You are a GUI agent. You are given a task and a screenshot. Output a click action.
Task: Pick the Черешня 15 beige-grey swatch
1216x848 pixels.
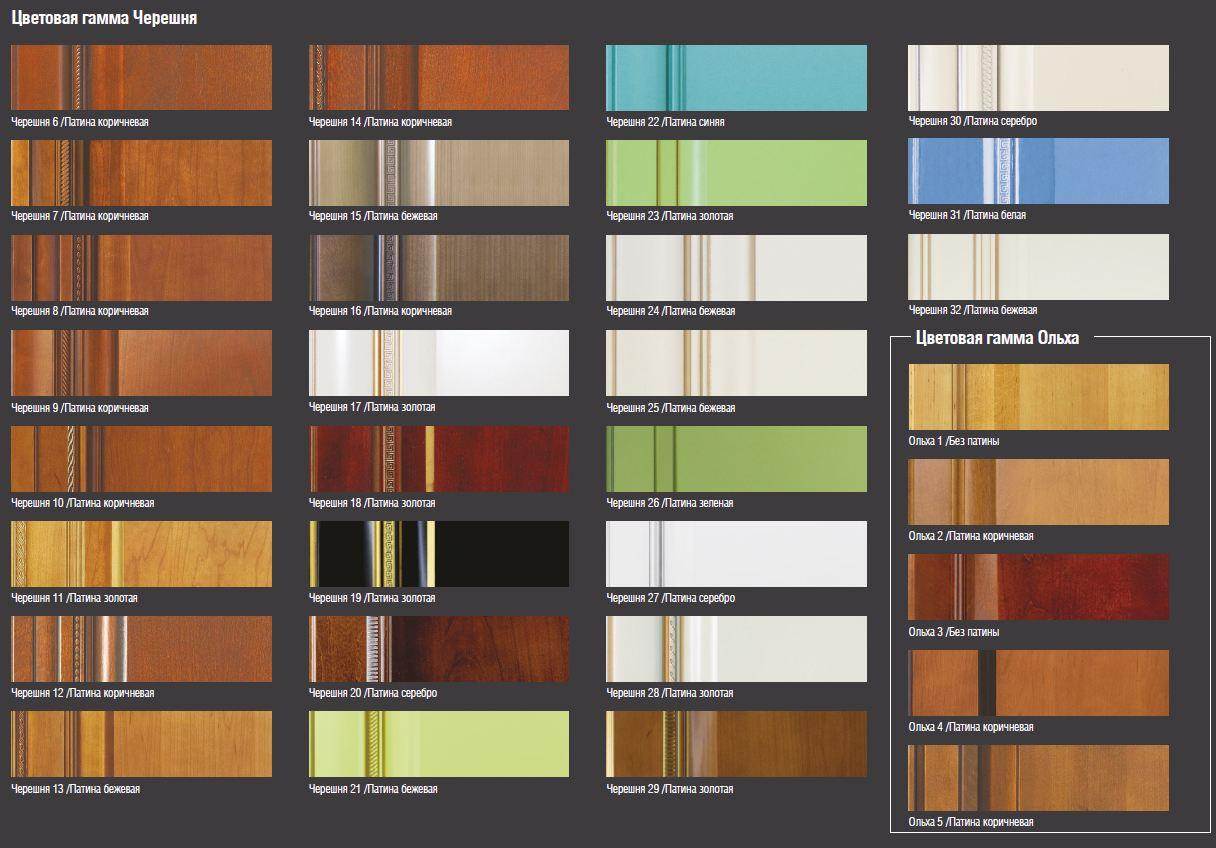439,173
